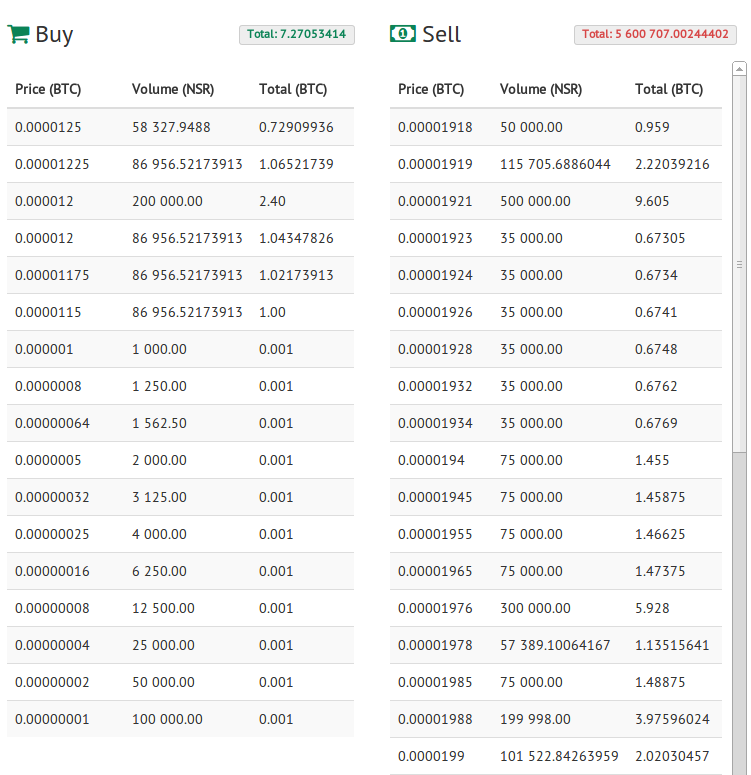Click the Price (BTC) header in Buy table

click(48, 89)
